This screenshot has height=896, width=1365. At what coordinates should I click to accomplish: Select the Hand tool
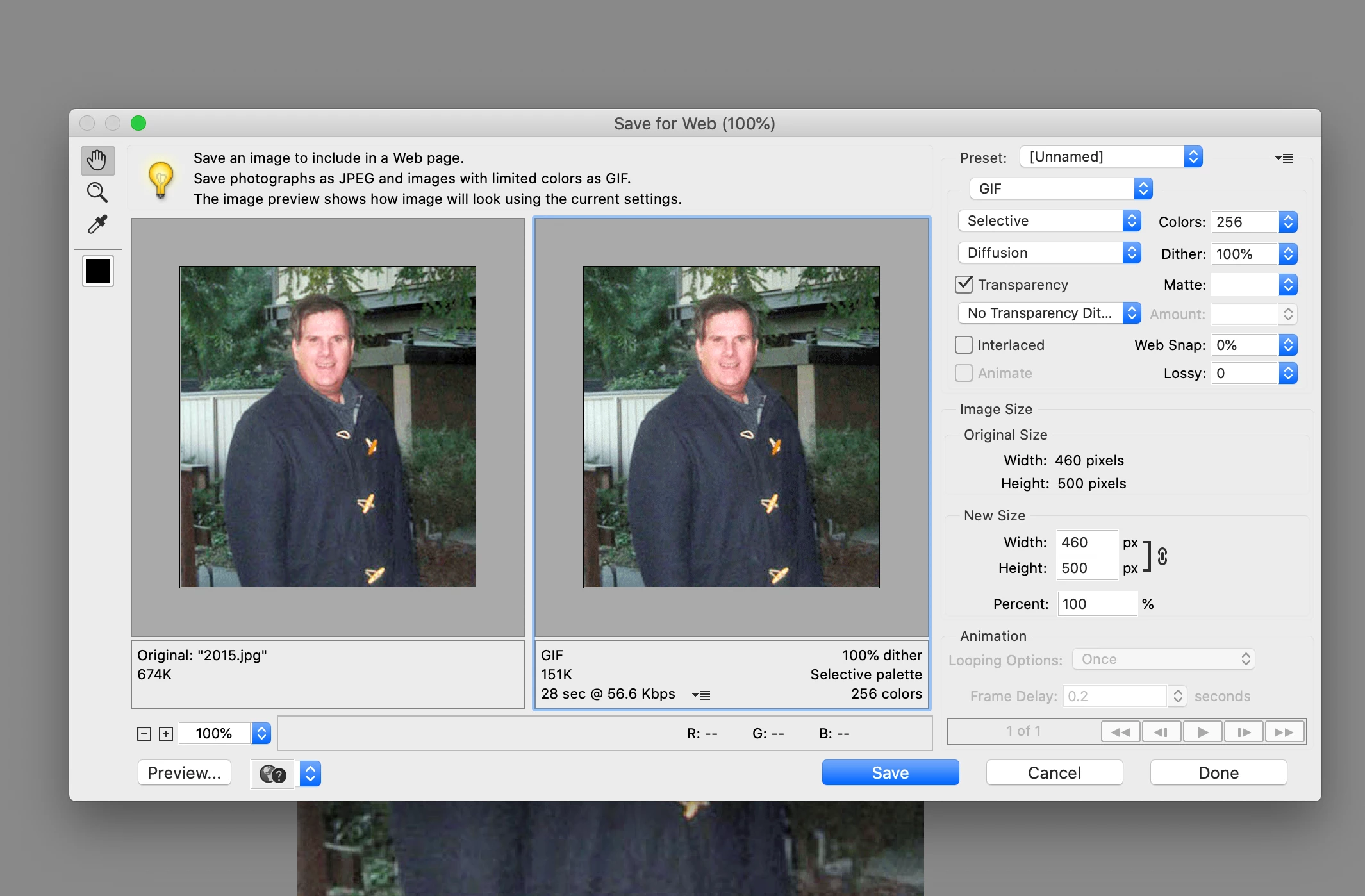coord(97,160)
